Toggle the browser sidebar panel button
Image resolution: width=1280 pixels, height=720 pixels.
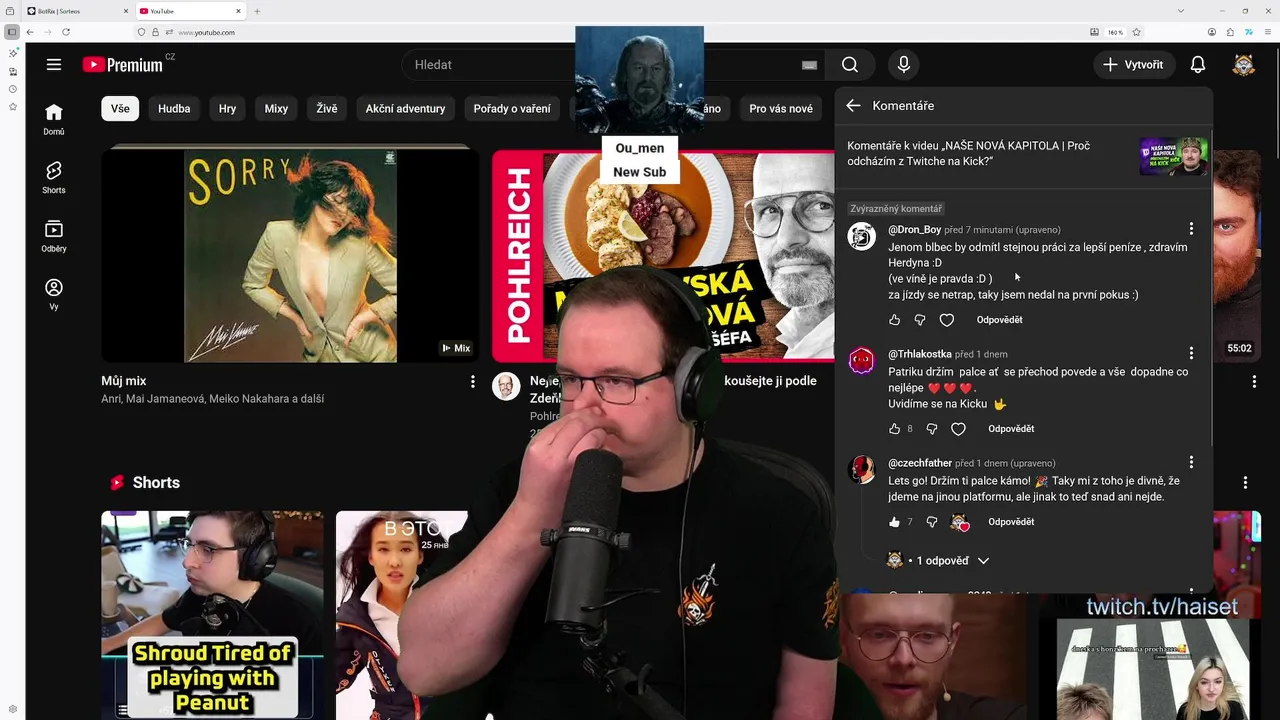[x=11, y=32]
